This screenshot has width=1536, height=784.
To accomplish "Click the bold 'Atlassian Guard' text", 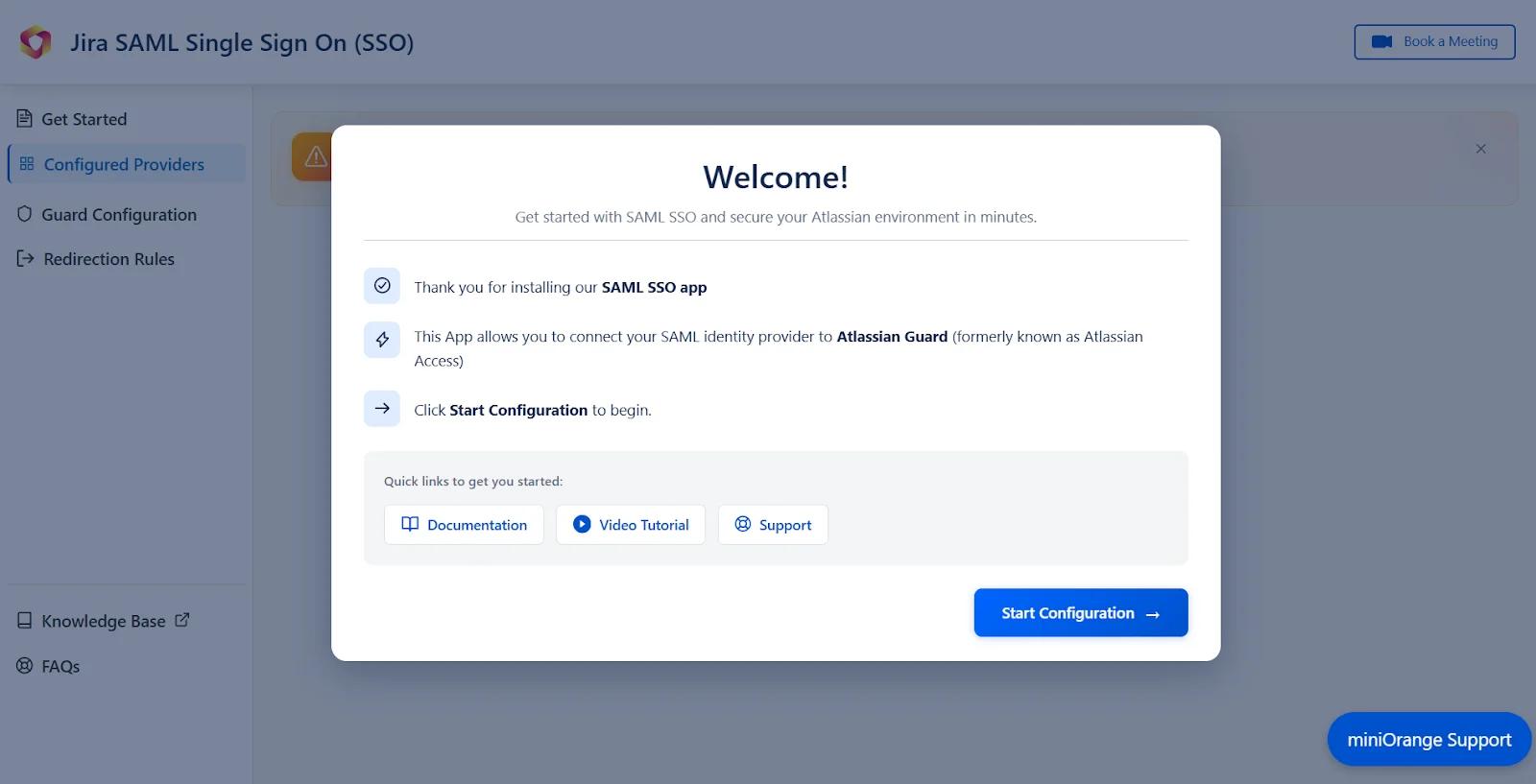I will (892, 337).
